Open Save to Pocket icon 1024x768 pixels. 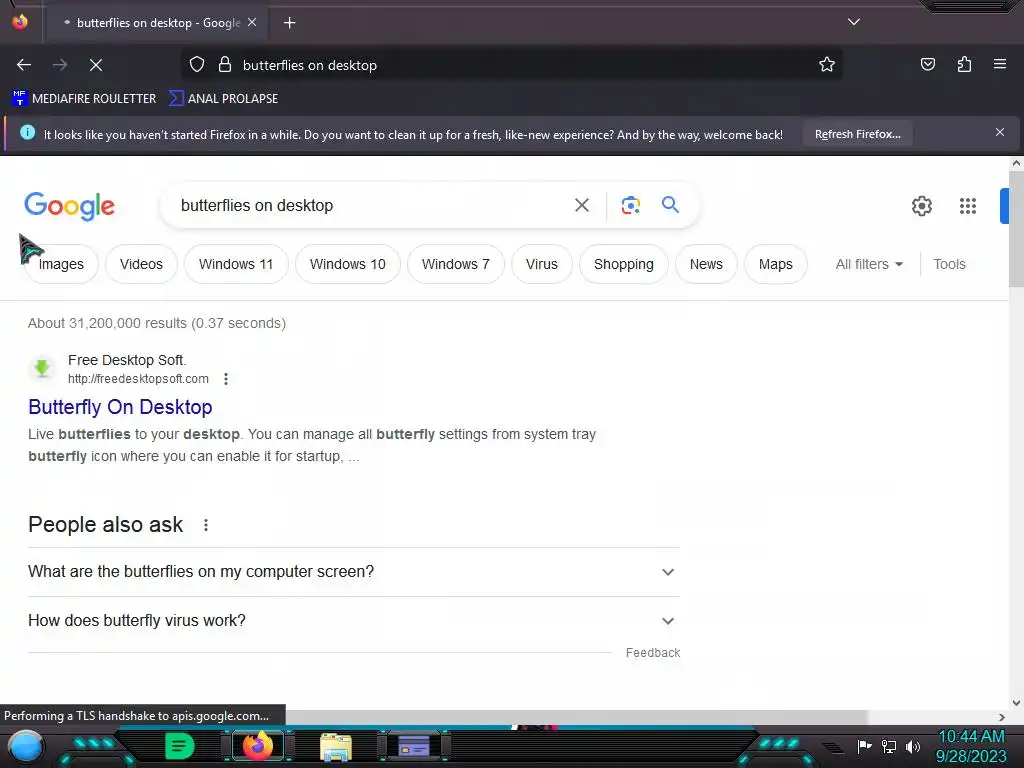(x=927, y=64)
